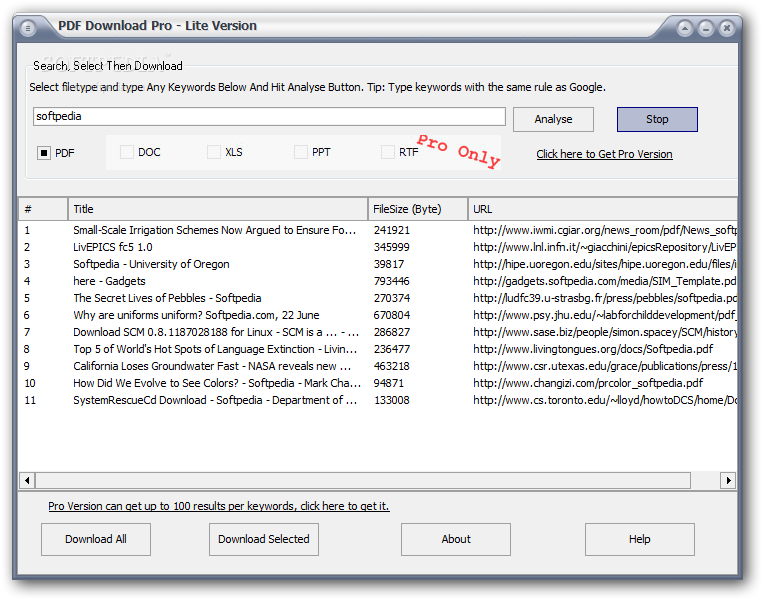Click row number 11 cell
Screen dimensions: 763x600
(30, 400)
